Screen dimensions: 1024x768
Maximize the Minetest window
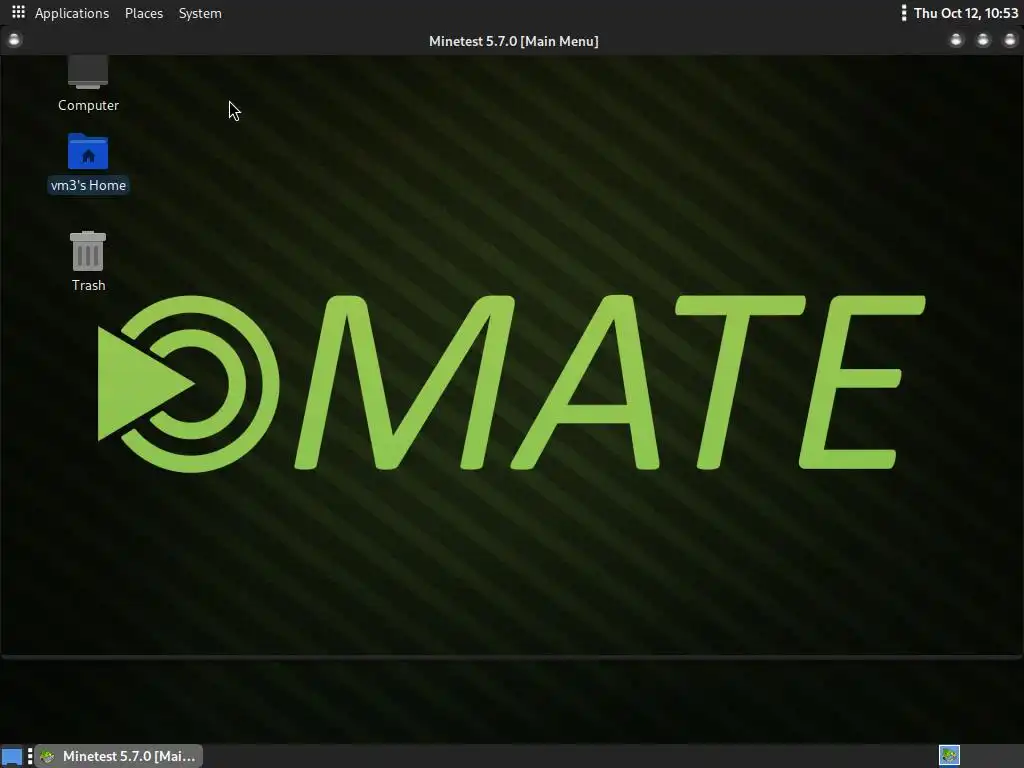click(x=983, y=40)
